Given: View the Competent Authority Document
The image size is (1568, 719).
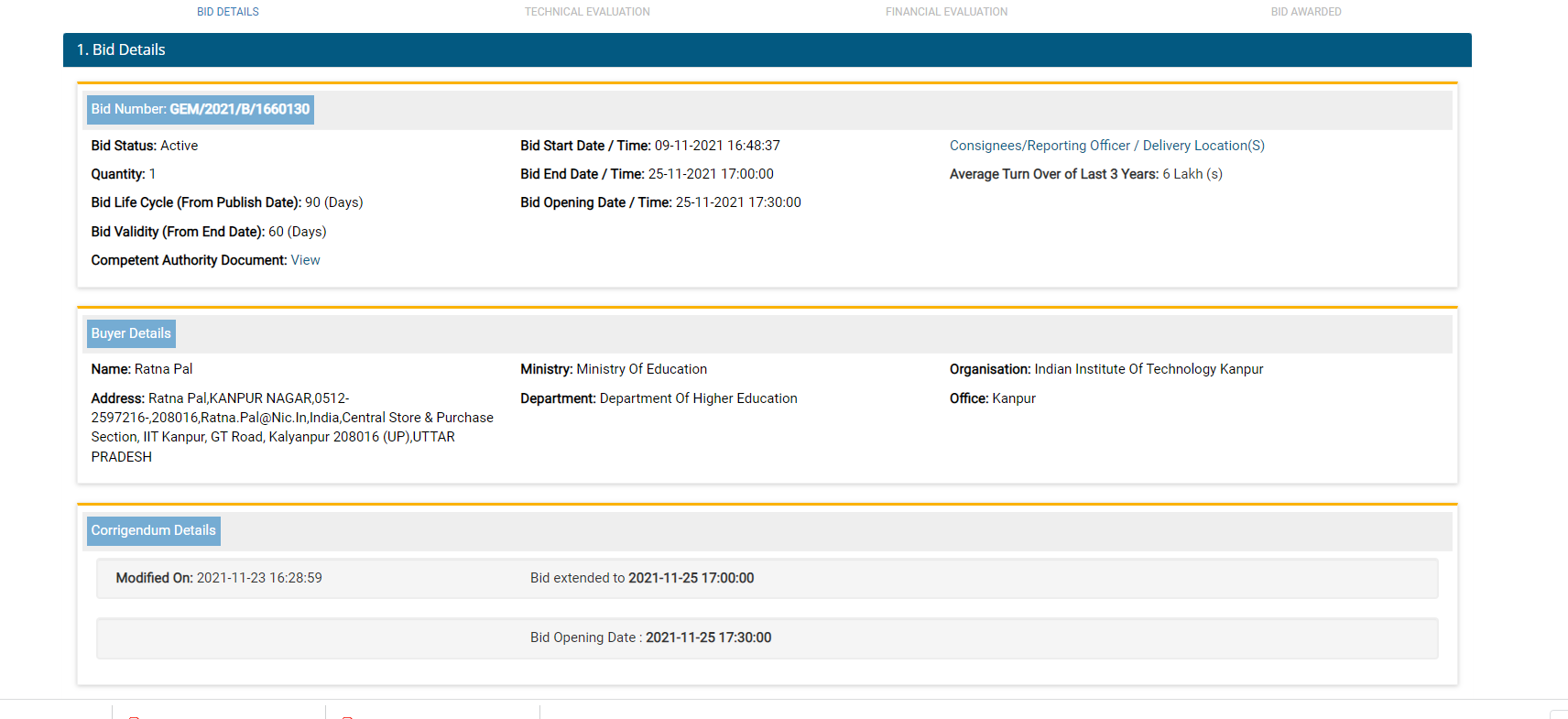Looking at the screenshot, I should [x=305, y=260].
